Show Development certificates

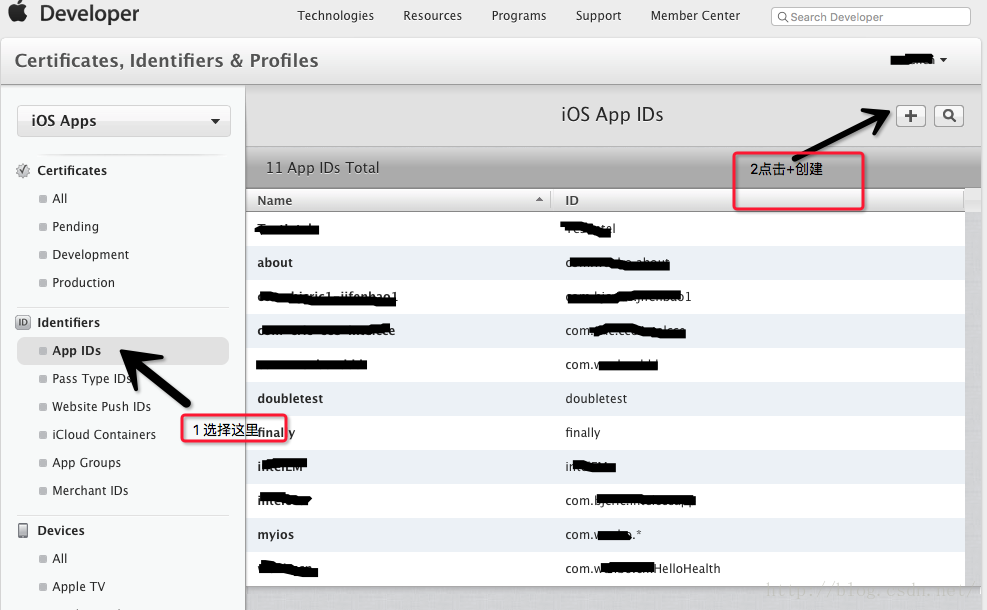coord(91,255)
